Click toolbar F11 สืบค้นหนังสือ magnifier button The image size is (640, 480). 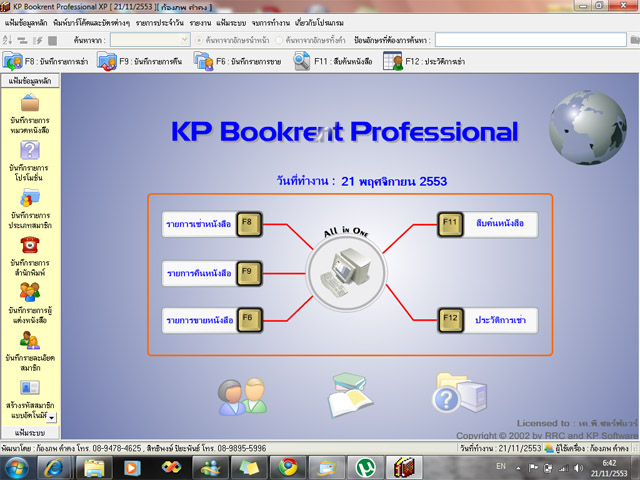333,61
